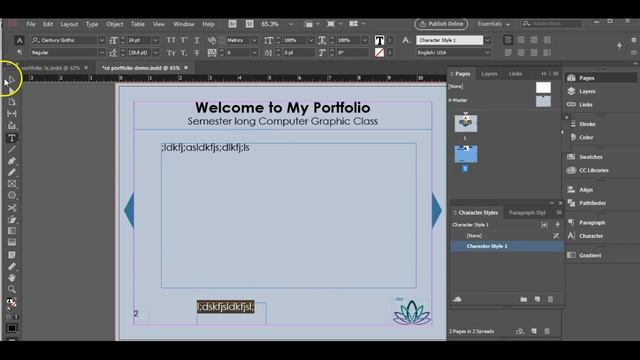Open the File menu

tap(31, 24)
